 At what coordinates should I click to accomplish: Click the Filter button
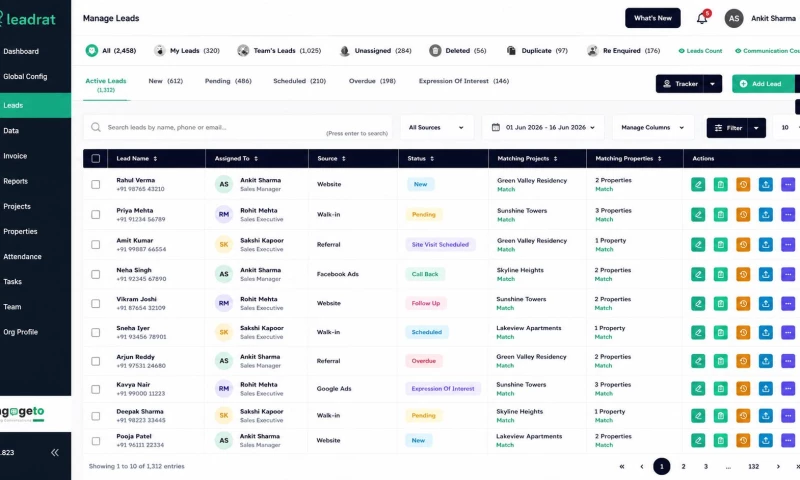point(728,128)
